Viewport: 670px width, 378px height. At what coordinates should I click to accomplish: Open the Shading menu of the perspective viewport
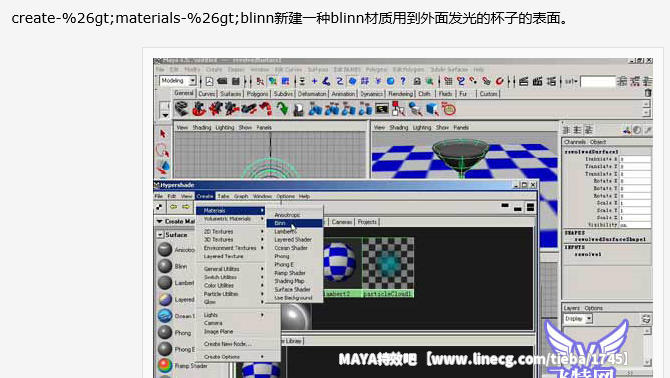(399, 127)
